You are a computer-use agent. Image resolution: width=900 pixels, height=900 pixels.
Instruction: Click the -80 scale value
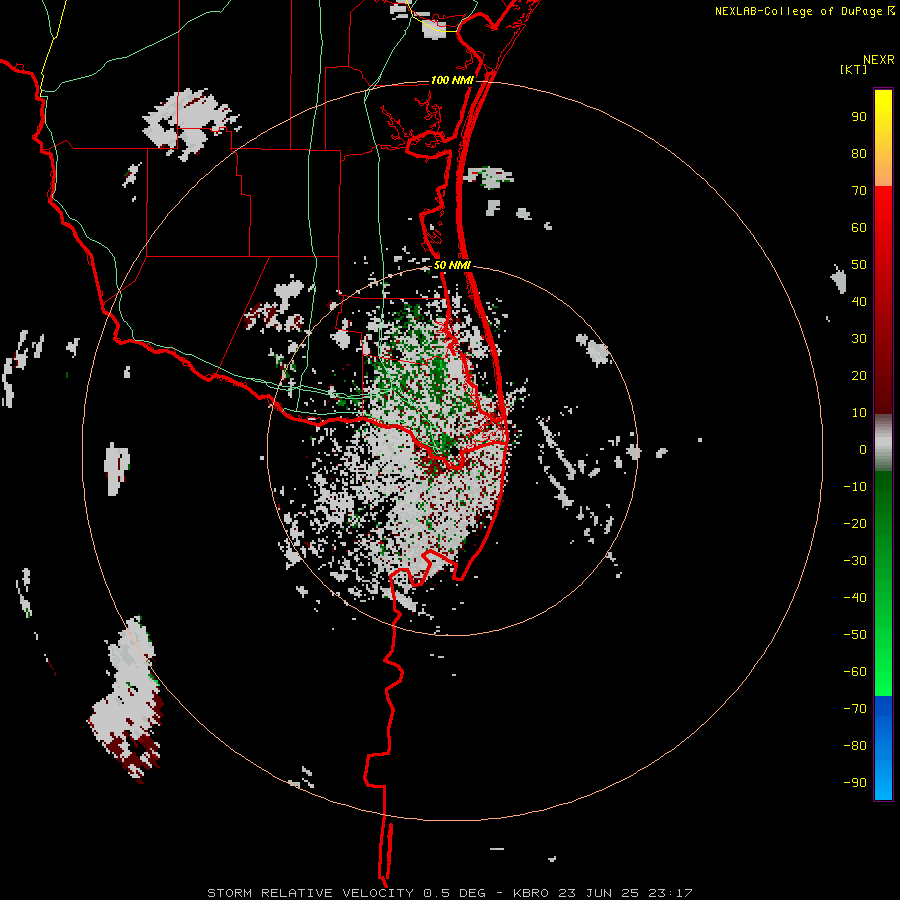855,746
